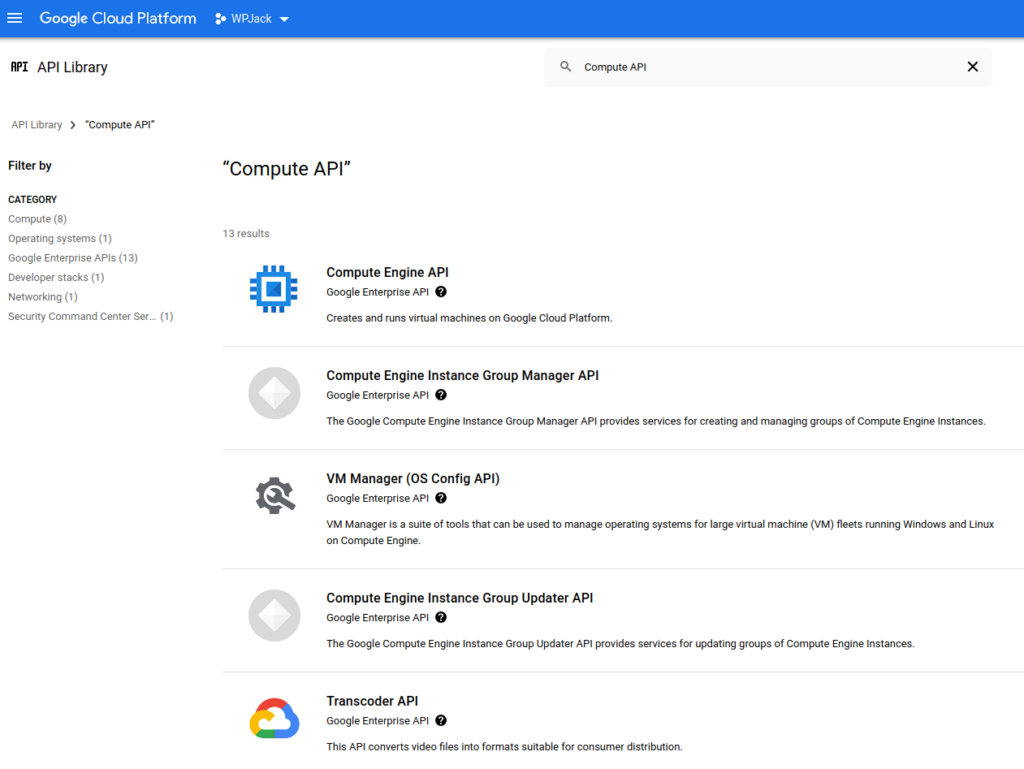Click help icon for Instance Group Updater API
Viewport: 1024px width, 769px height.
pos(441,618)
